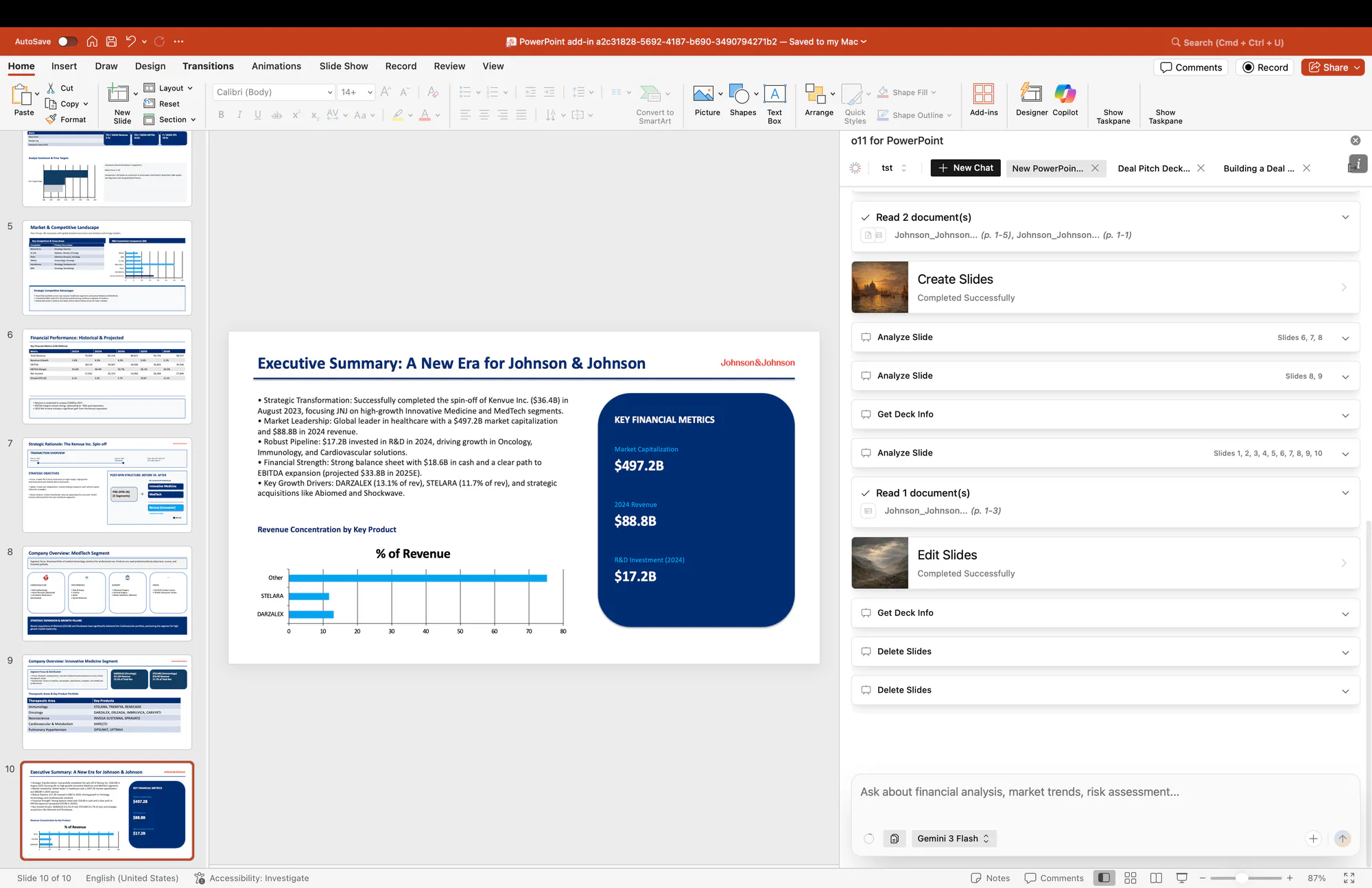Click the Save icon in title bar
This screenshot has height=888, width=1372.
pyautogui.click(x=111, y=42)
